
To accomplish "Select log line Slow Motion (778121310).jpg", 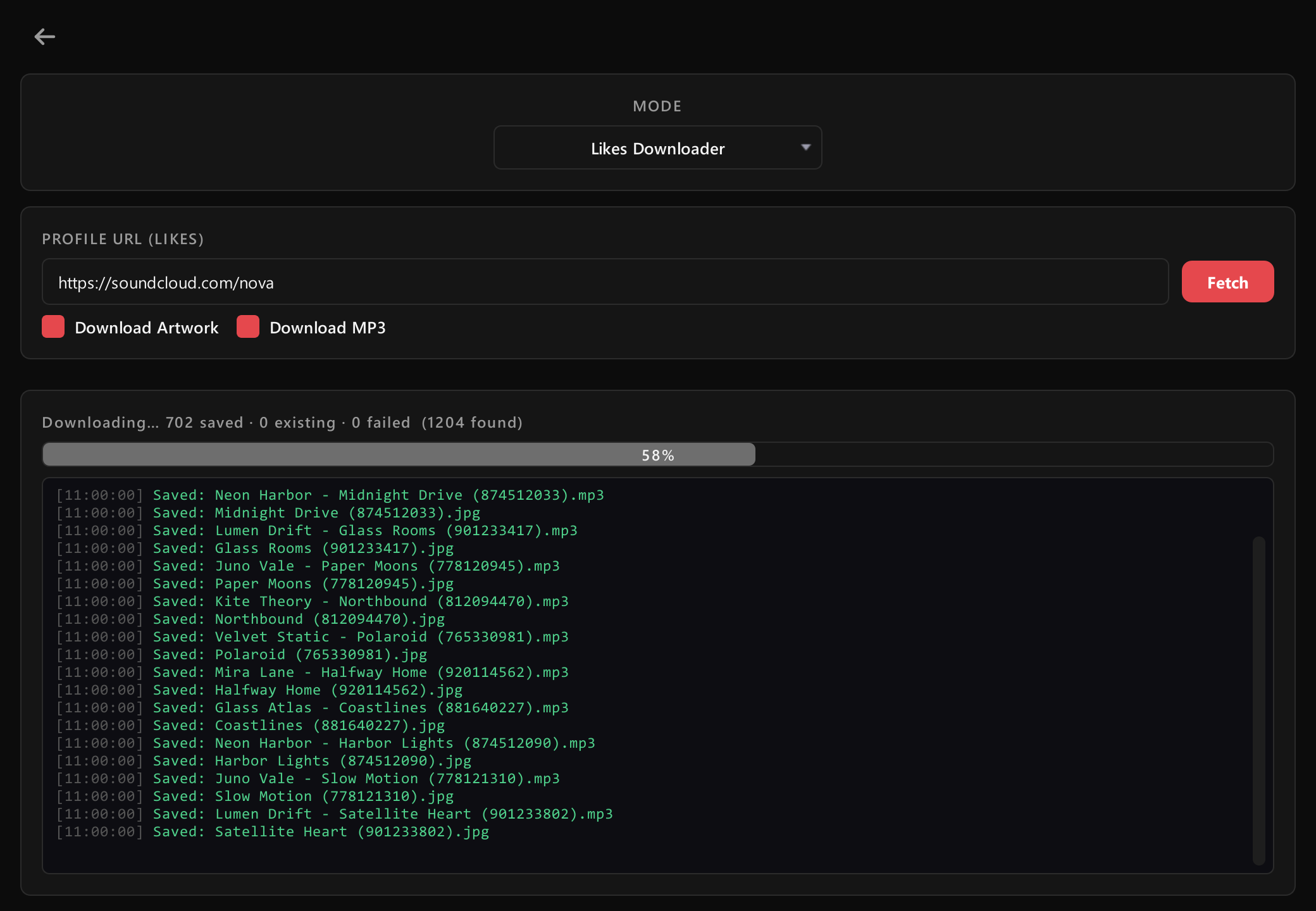I will [x=255, y=796].
